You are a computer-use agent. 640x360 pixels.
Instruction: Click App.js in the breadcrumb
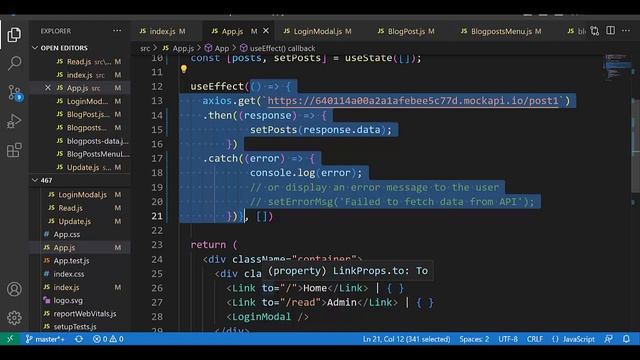(x=178, y=48)
